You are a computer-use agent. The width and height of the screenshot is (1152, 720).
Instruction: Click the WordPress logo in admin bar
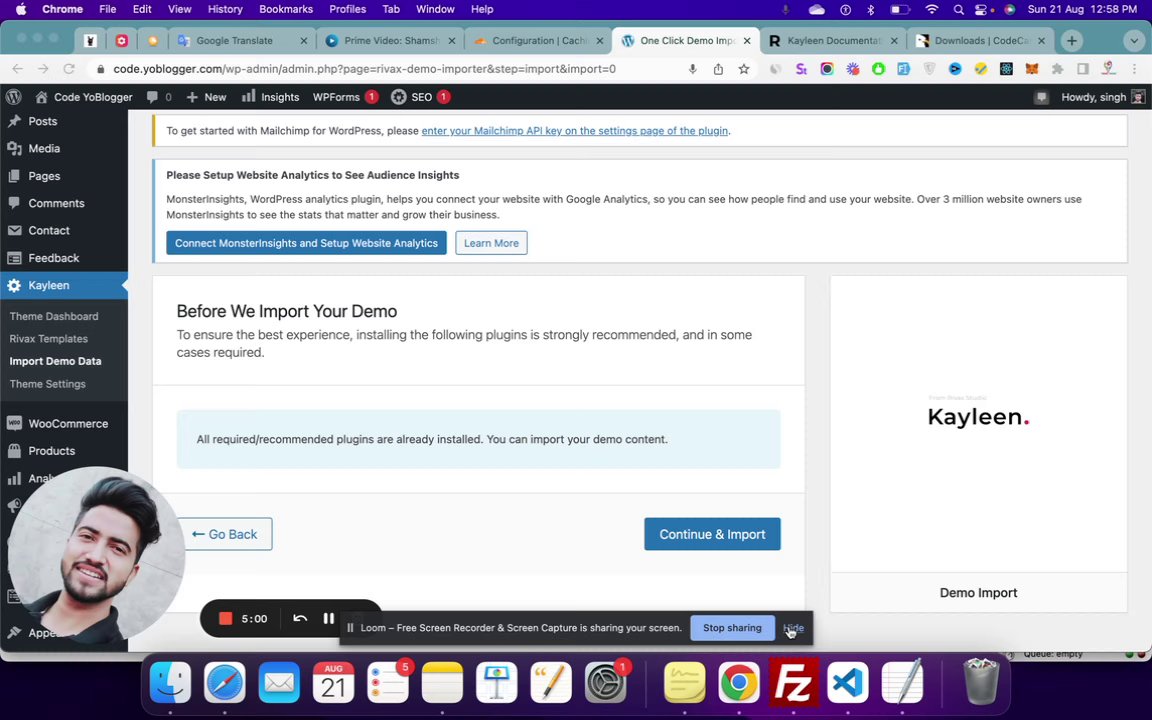click(x=13, y=97)
